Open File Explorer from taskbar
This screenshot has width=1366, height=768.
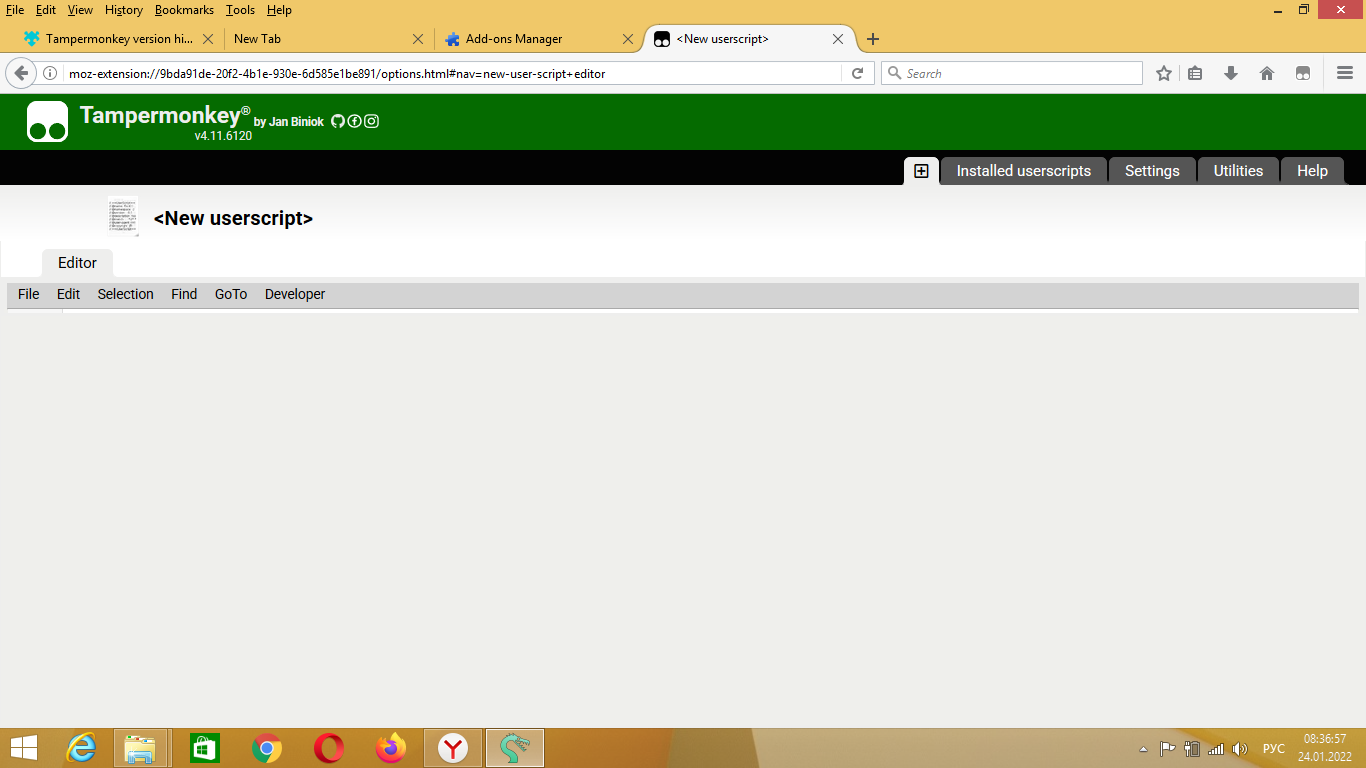tap(139, 748)
